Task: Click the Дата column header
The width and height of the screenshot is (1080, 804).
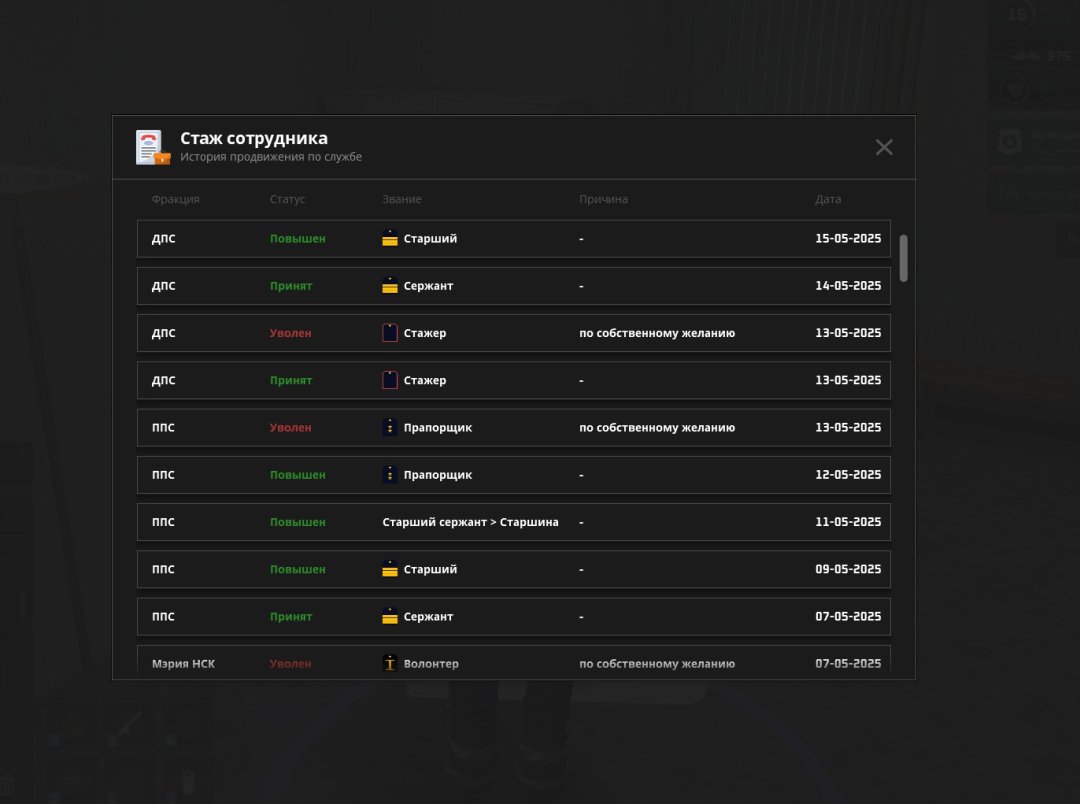Action: (x=828, y=199)
